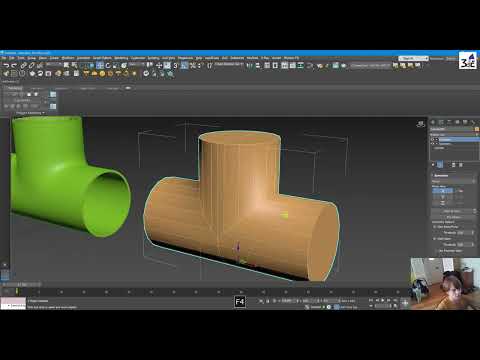Redo the action using the Redo arrow
The image size is (480, 360).
coord(14,65)
